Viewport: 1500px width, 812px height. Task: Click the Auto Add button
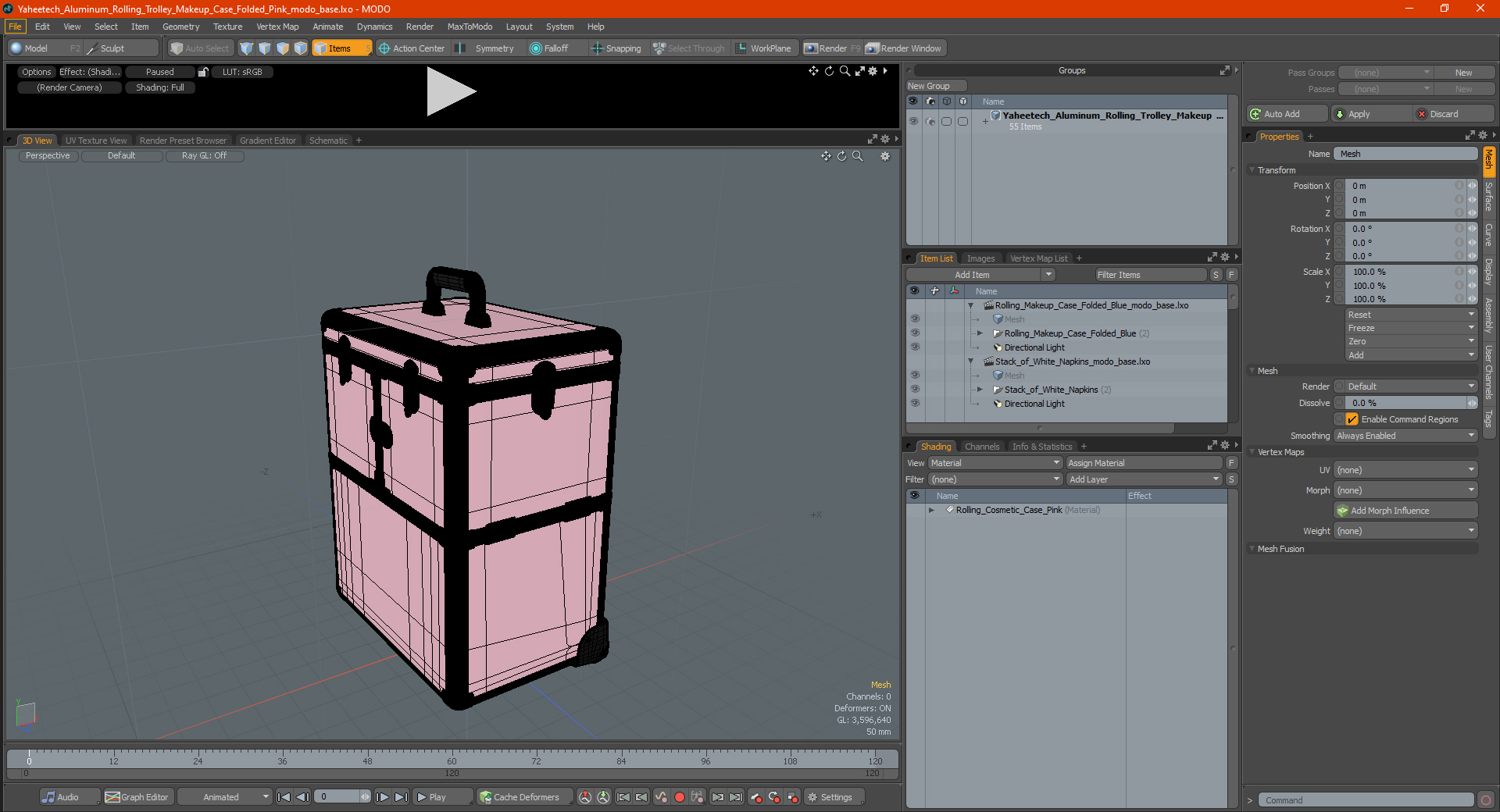[x=1287, y=114]
